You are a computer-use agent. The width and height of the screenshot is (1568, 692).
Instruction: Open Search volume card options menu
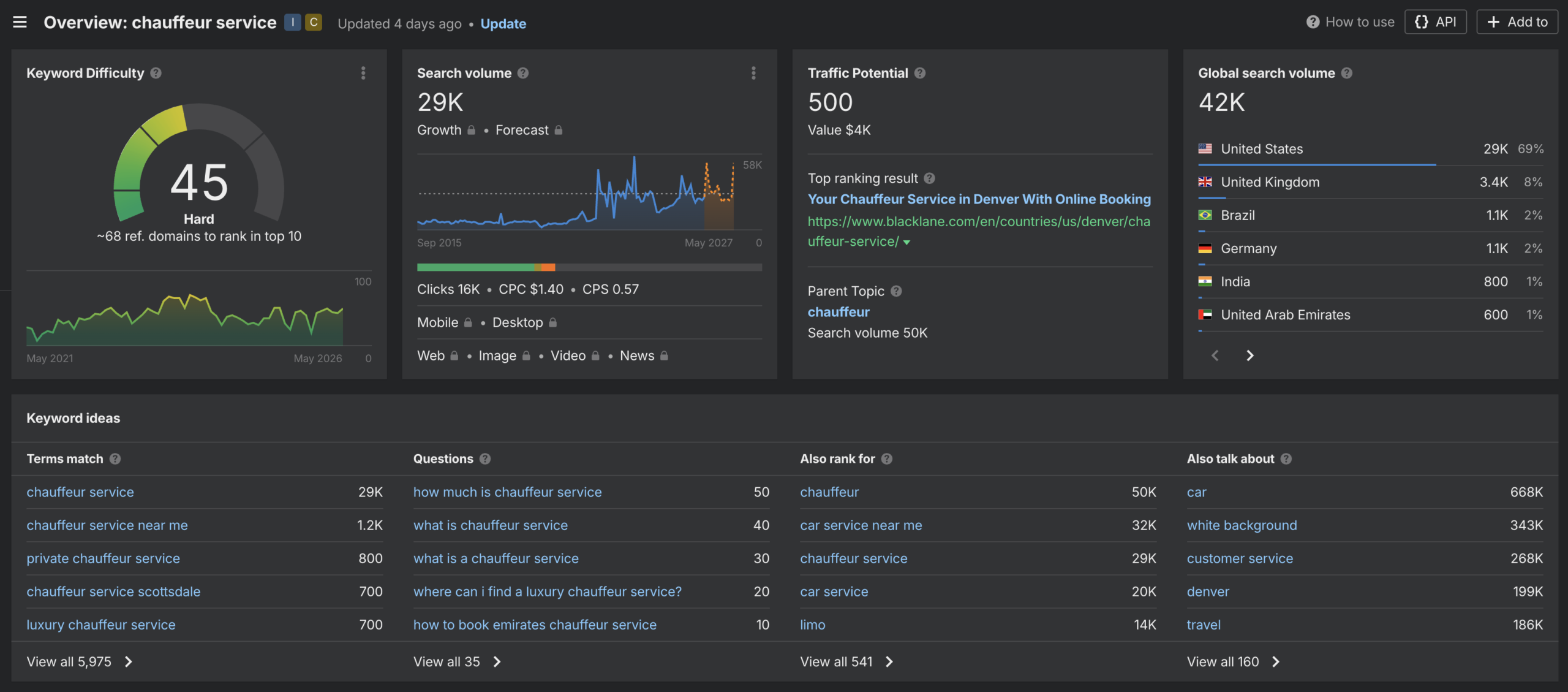coord(753,73)
